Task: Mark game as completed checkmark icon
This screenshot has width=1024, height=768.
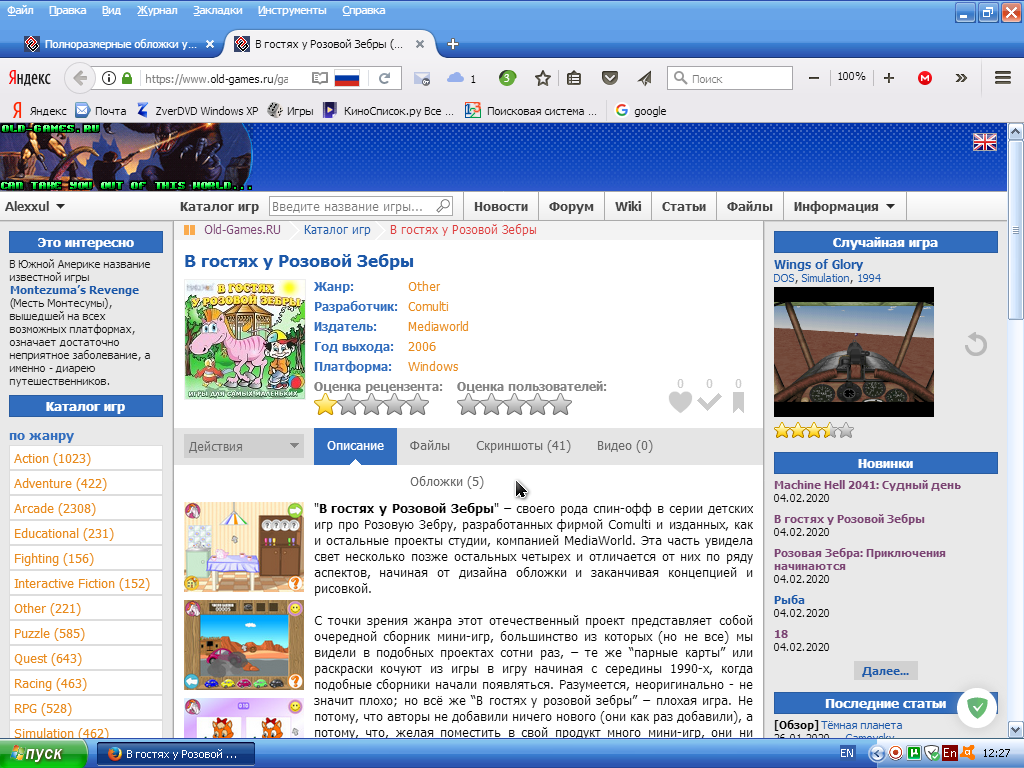Action: click(x=709, y=402)
